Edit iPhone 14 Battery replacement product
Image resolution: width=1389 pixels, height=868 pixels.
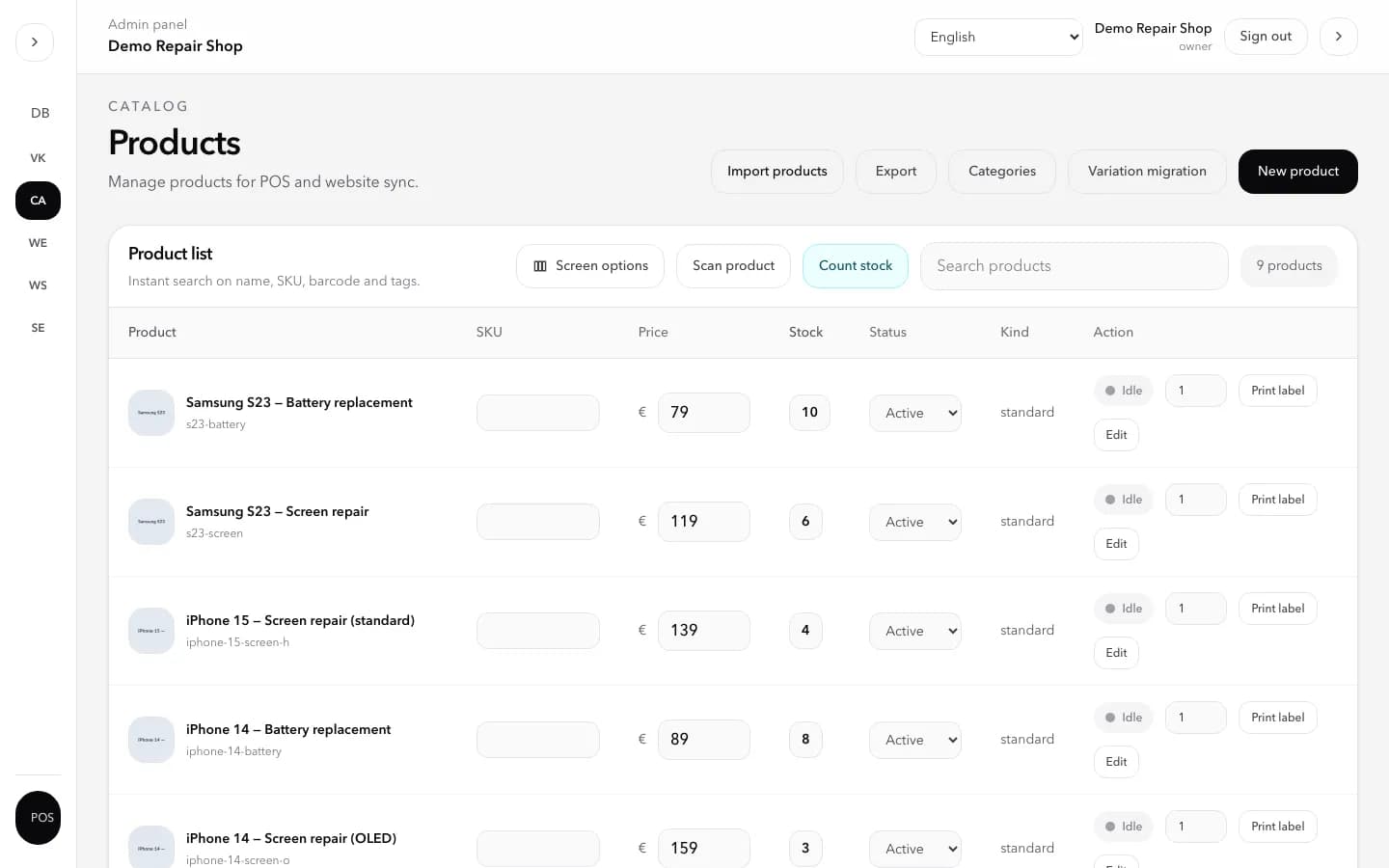[1116, 762]
